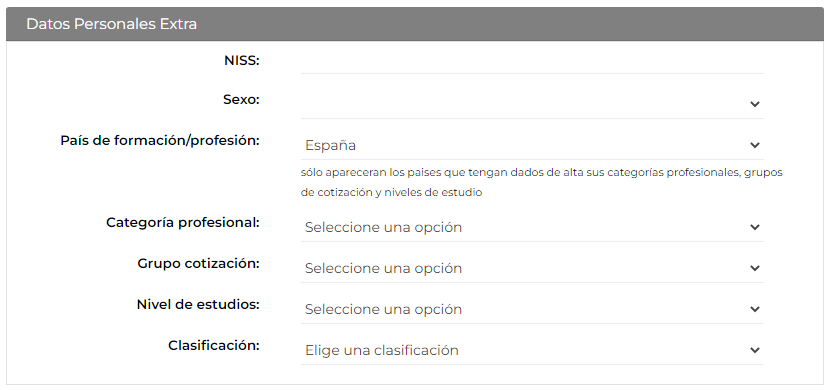Click the Nivel de estudios chevron arrow
The height and width of the screenshot is (390, 831).
click(755, 309)
